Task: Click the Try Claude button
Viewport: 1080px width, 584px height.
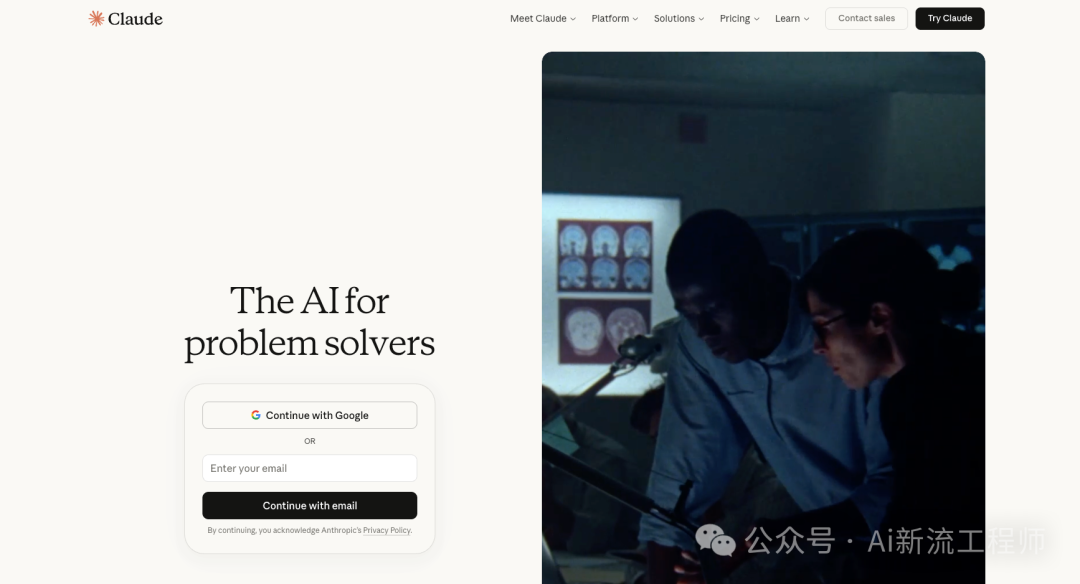Action: pos(950,19)
